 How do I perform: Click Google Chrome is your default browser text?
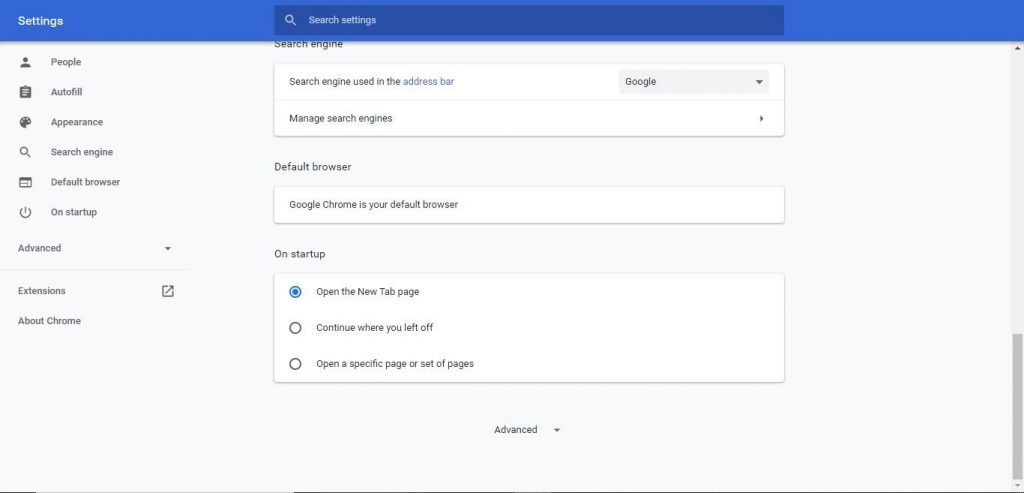(374, 205)
